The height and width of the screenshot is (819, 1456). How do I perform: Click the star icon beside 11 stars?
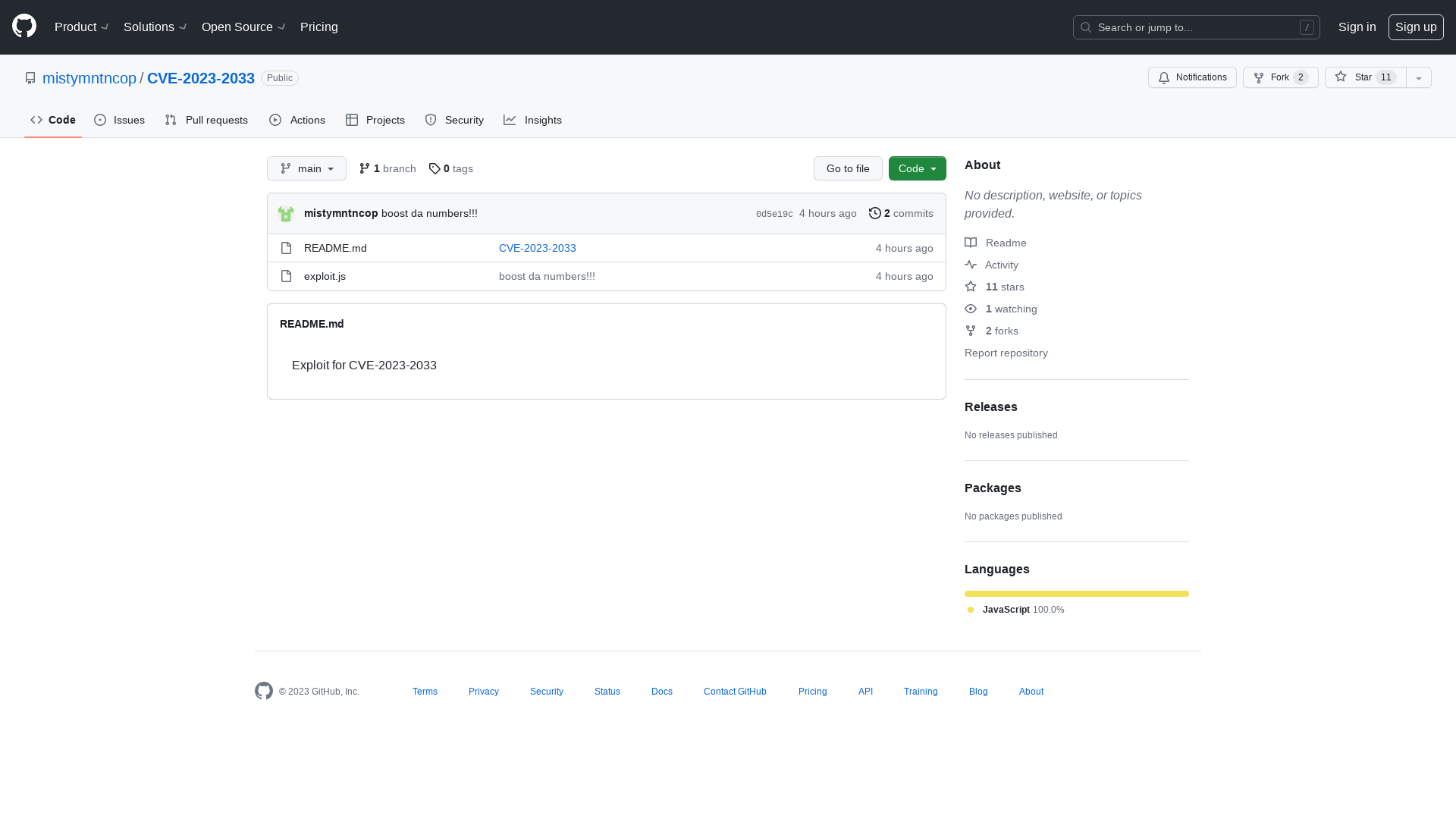[x=971, y=287]
